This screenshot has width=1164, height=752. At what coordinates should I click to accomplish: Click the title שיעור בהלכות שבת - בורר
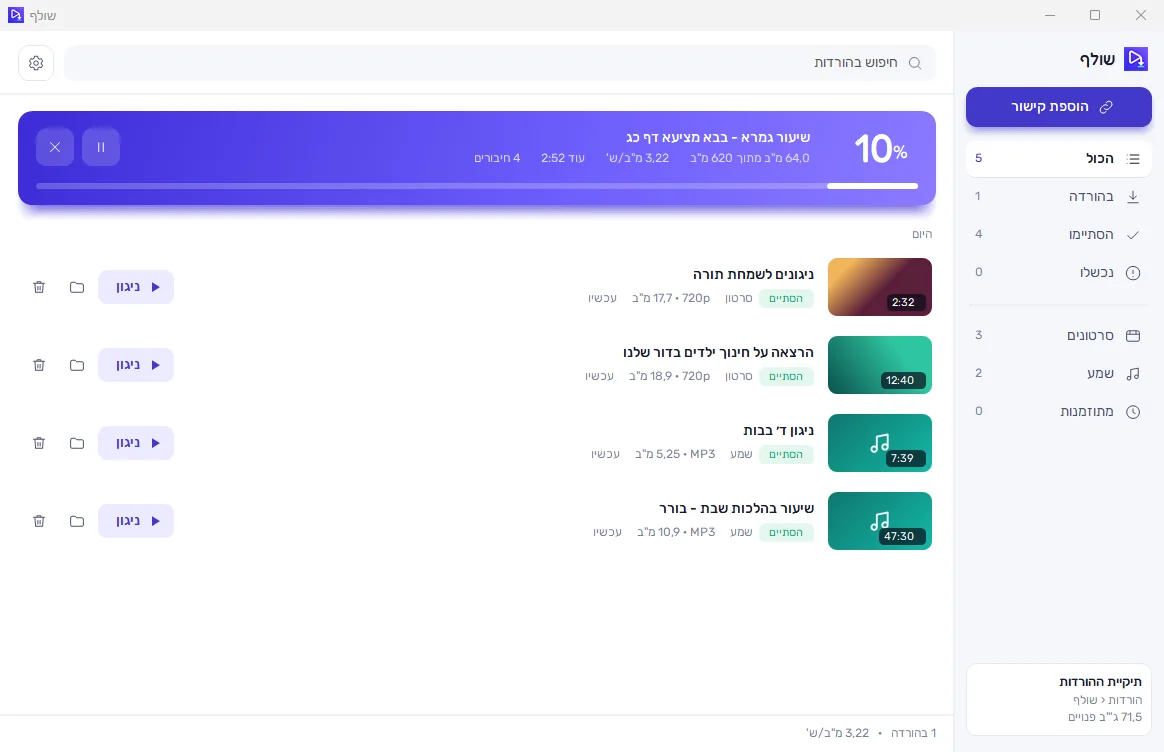736,509
